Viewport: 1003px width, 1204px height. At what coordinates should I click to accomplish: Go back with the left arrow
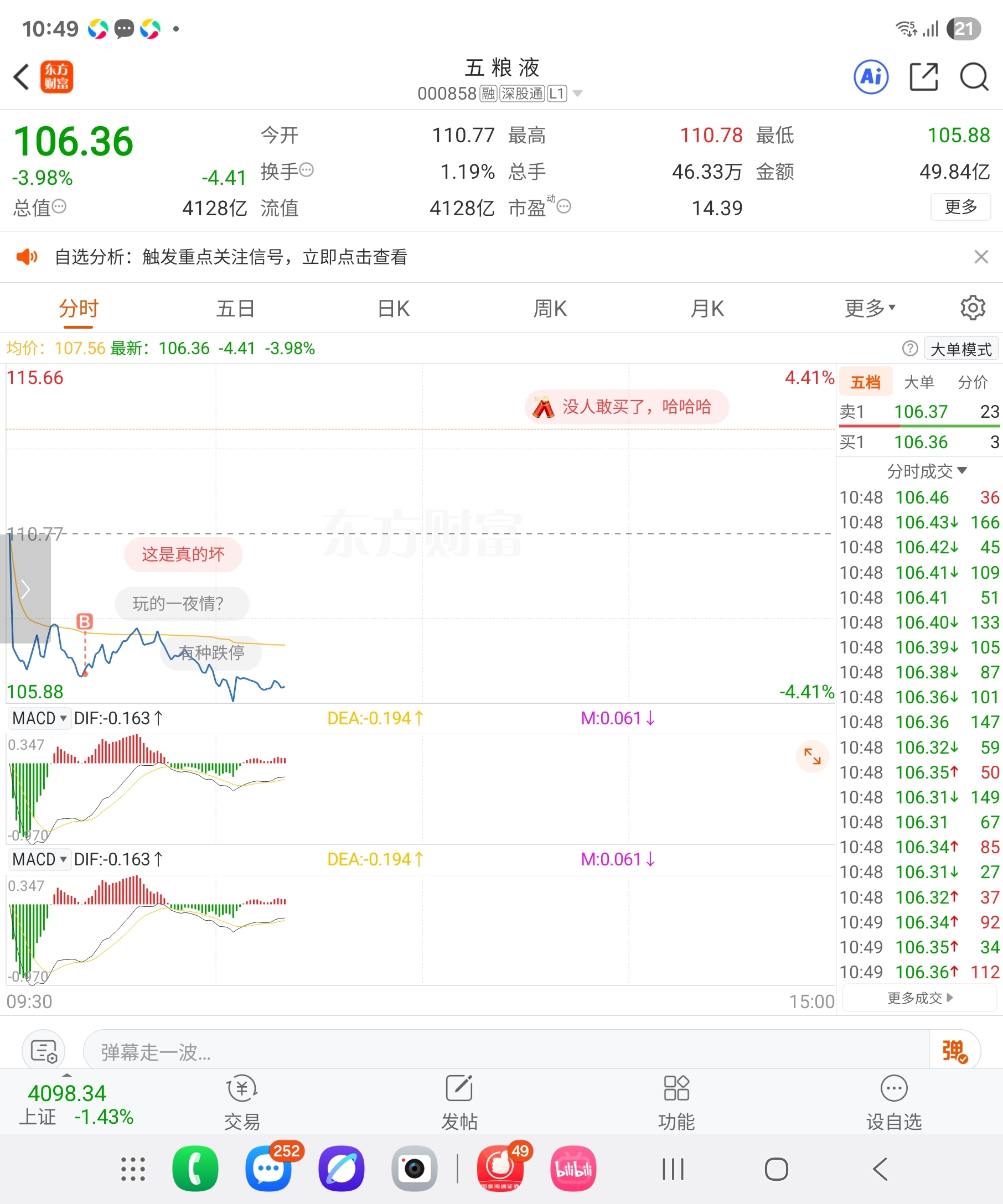[21, 77]
